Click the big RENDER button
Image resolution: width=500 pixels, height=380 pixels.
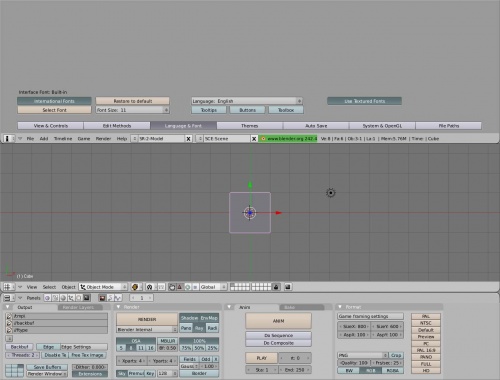click(147, 319)
